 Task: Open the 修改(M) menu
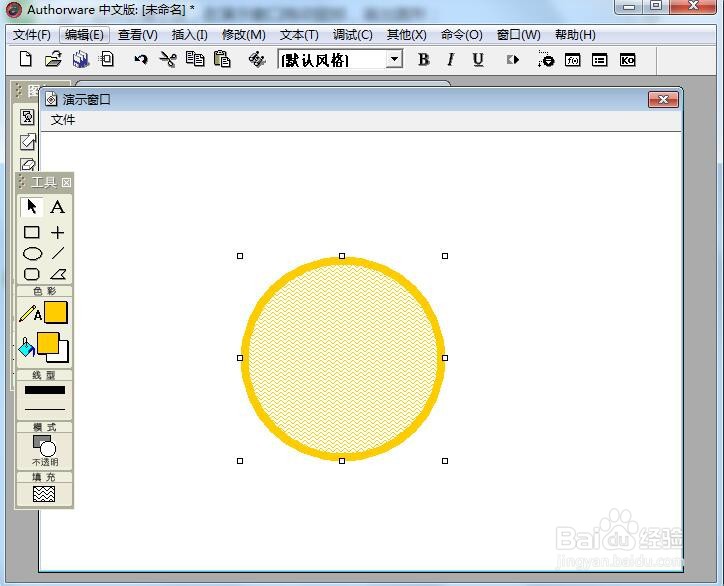pyautogui.click(x=243, y=35)
